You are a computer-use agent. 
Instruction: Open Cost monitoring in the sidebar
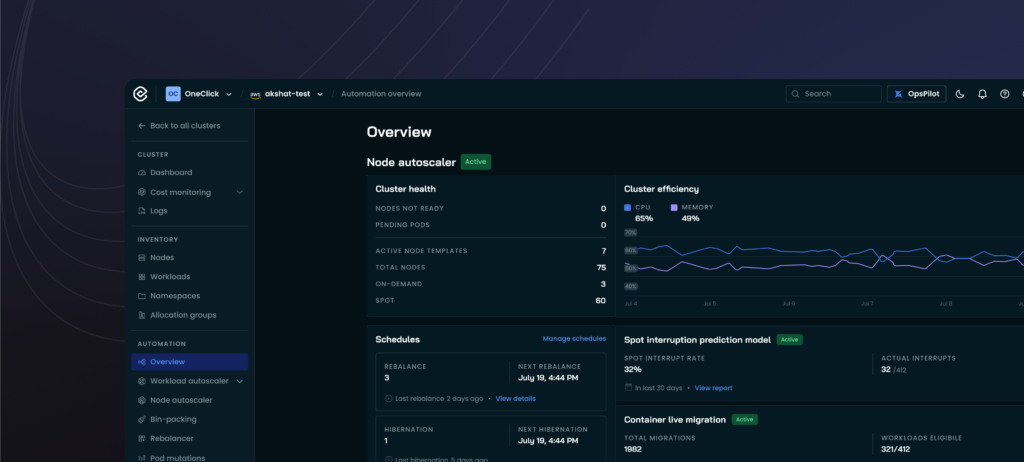pyautogui.click(x=180, y=192)
